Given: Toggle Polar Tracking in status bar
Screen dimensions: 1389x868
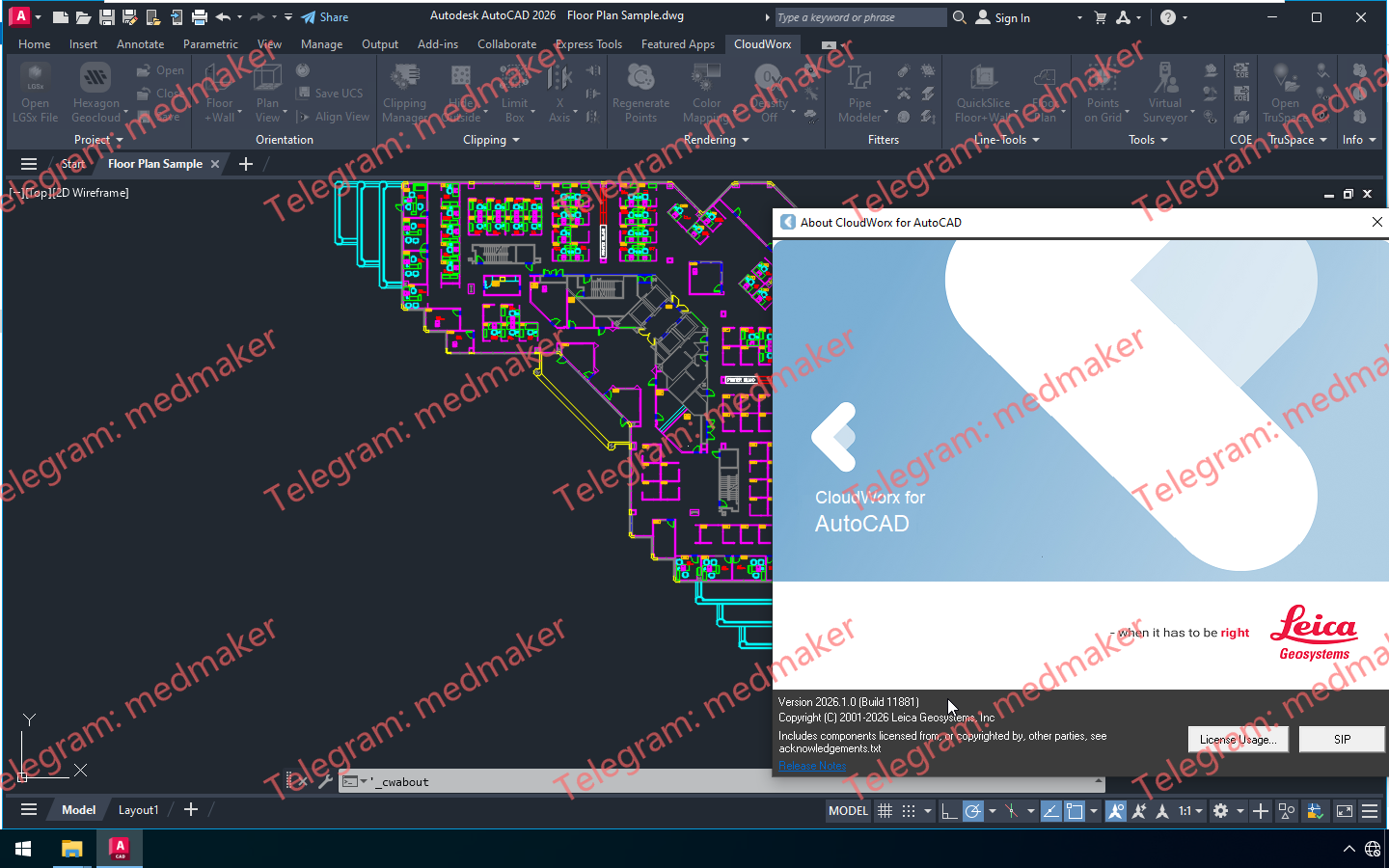Looking at the screenshot, I should pos(973,811).
